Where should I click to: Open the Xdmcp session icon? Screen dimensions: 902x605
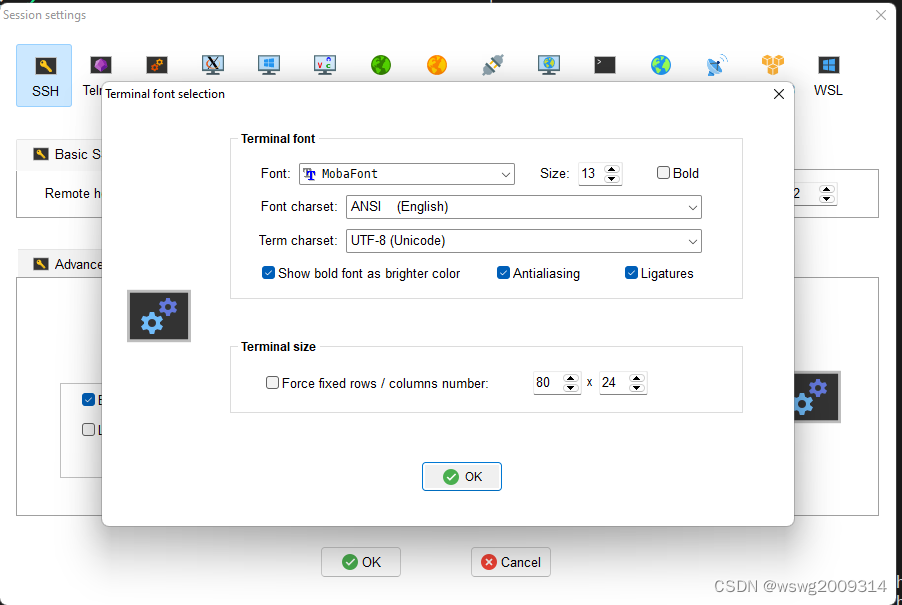pos(212,63)
